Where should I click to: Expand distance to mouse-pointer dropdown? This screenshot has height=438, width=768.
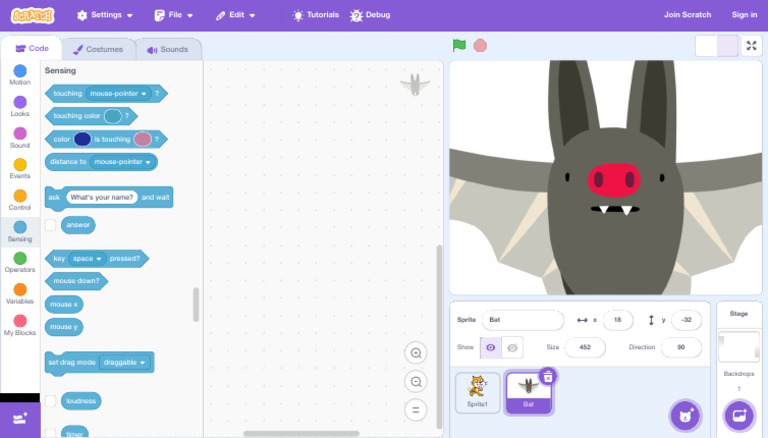[123, 162]
